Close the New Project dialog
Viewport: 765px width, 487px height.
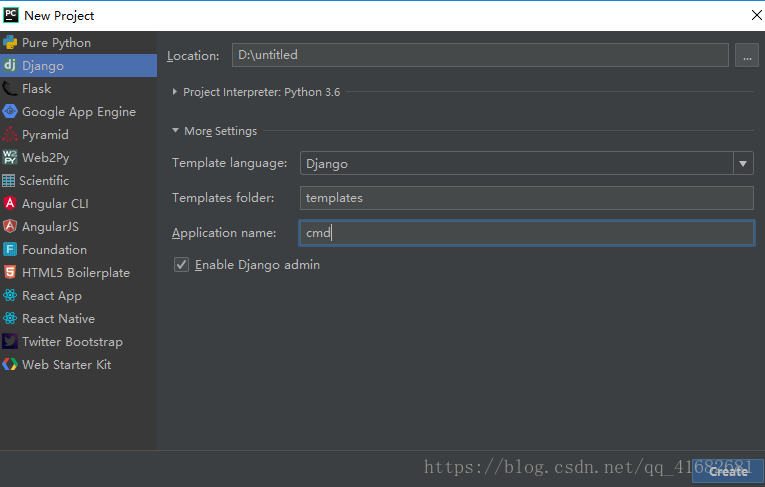[757, 15]
